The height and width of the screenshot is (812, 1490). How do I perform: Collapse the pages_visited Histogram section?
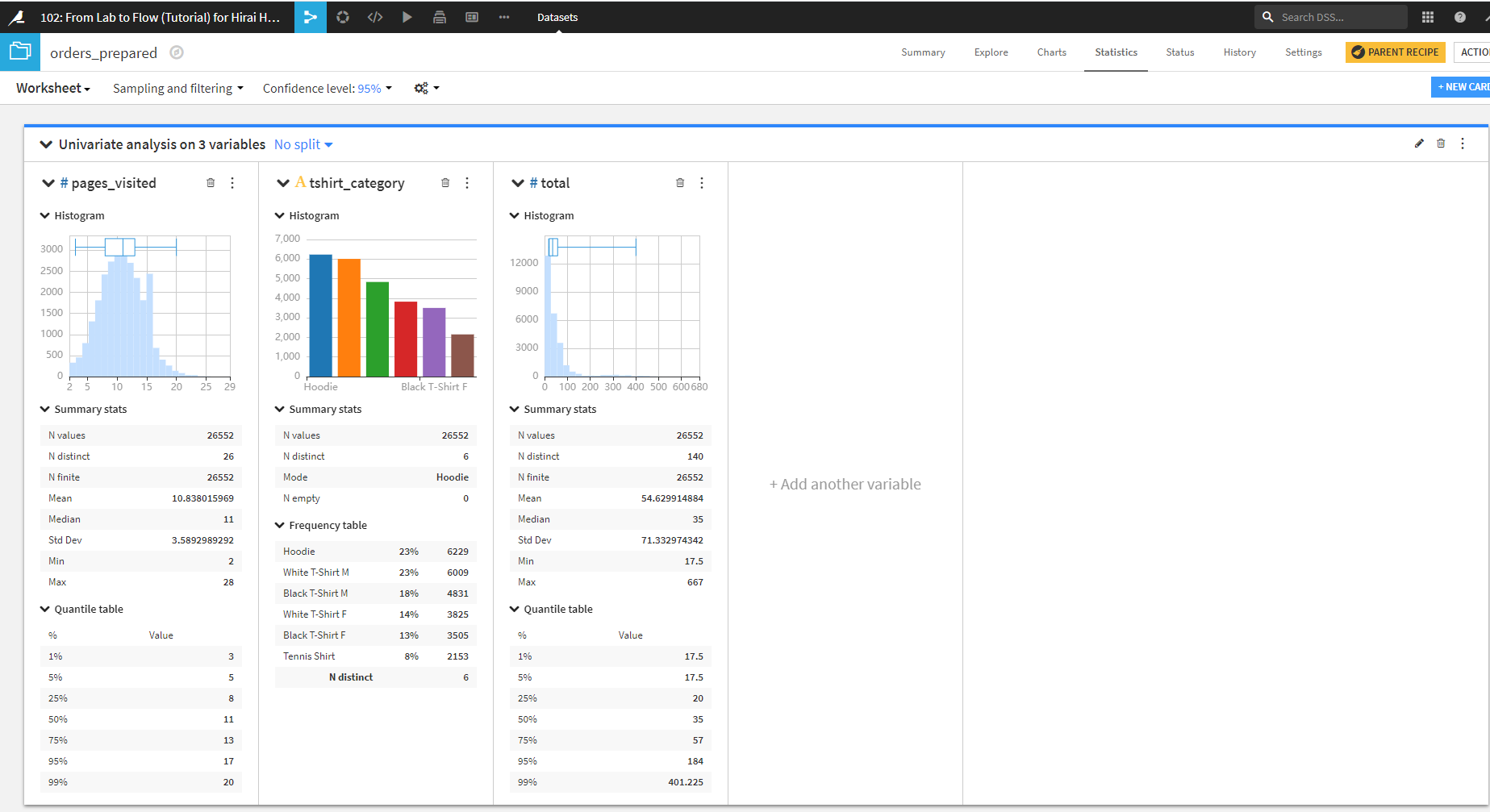(x=45, y=215)
